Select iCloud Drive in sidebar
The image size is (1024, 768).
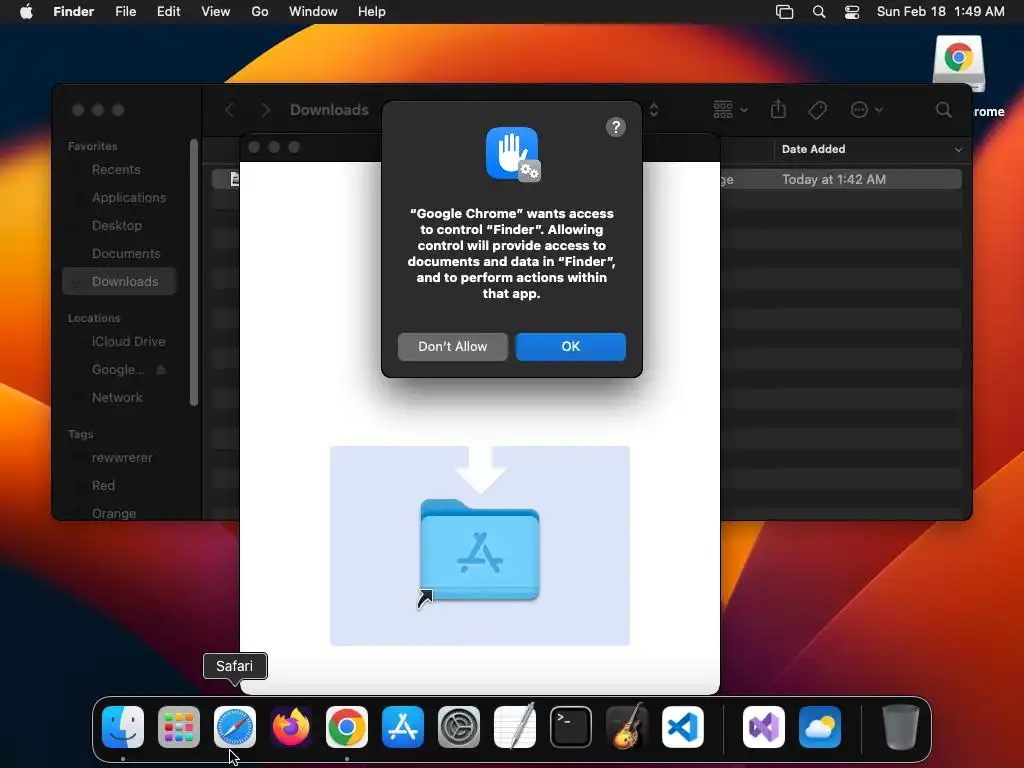pos(119,342)
